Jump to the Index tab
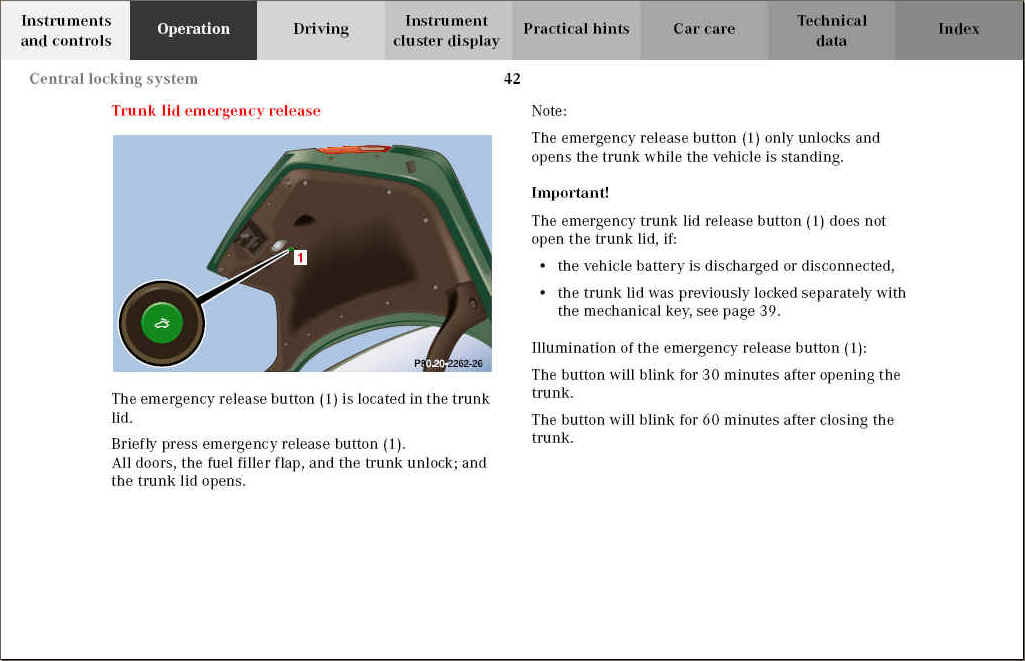 coord(958,29)
